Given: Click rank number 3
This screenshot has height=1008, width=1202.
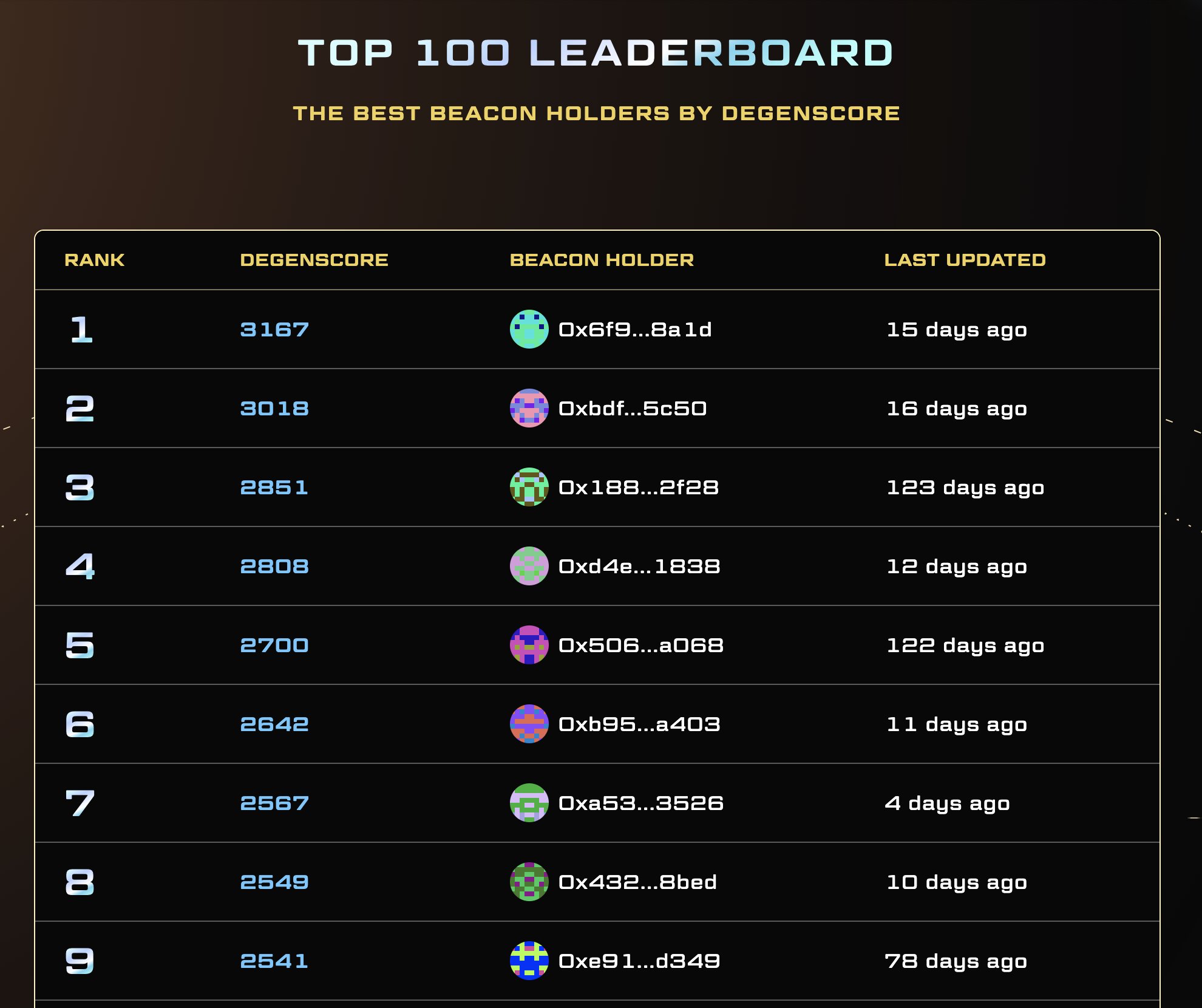Looking at the screenshot, I should coord(80,488).
